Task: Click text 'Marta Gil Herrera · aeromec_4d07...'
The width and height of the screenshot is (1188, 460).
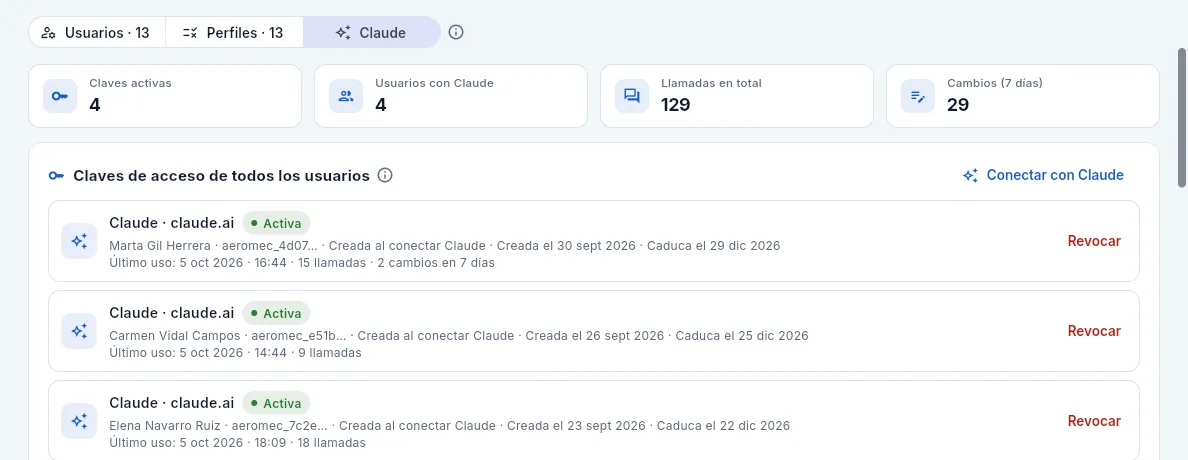Action: tap(216, 246)
